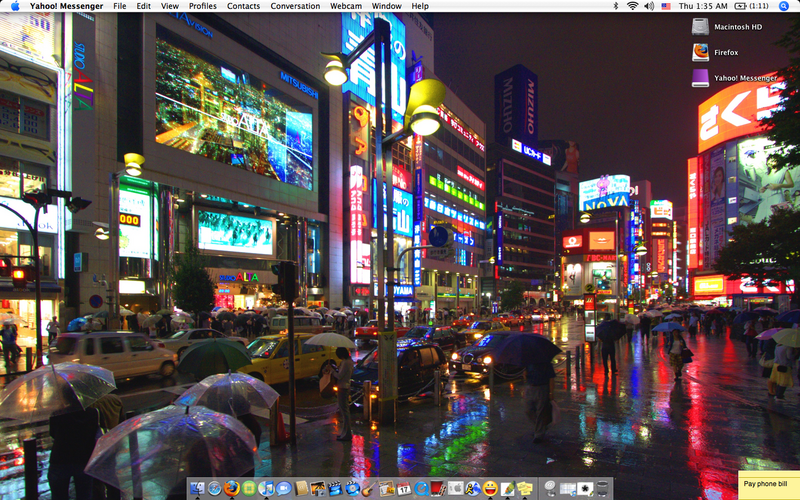Launch Safari compass icon in Dock

tap(214, 488)
